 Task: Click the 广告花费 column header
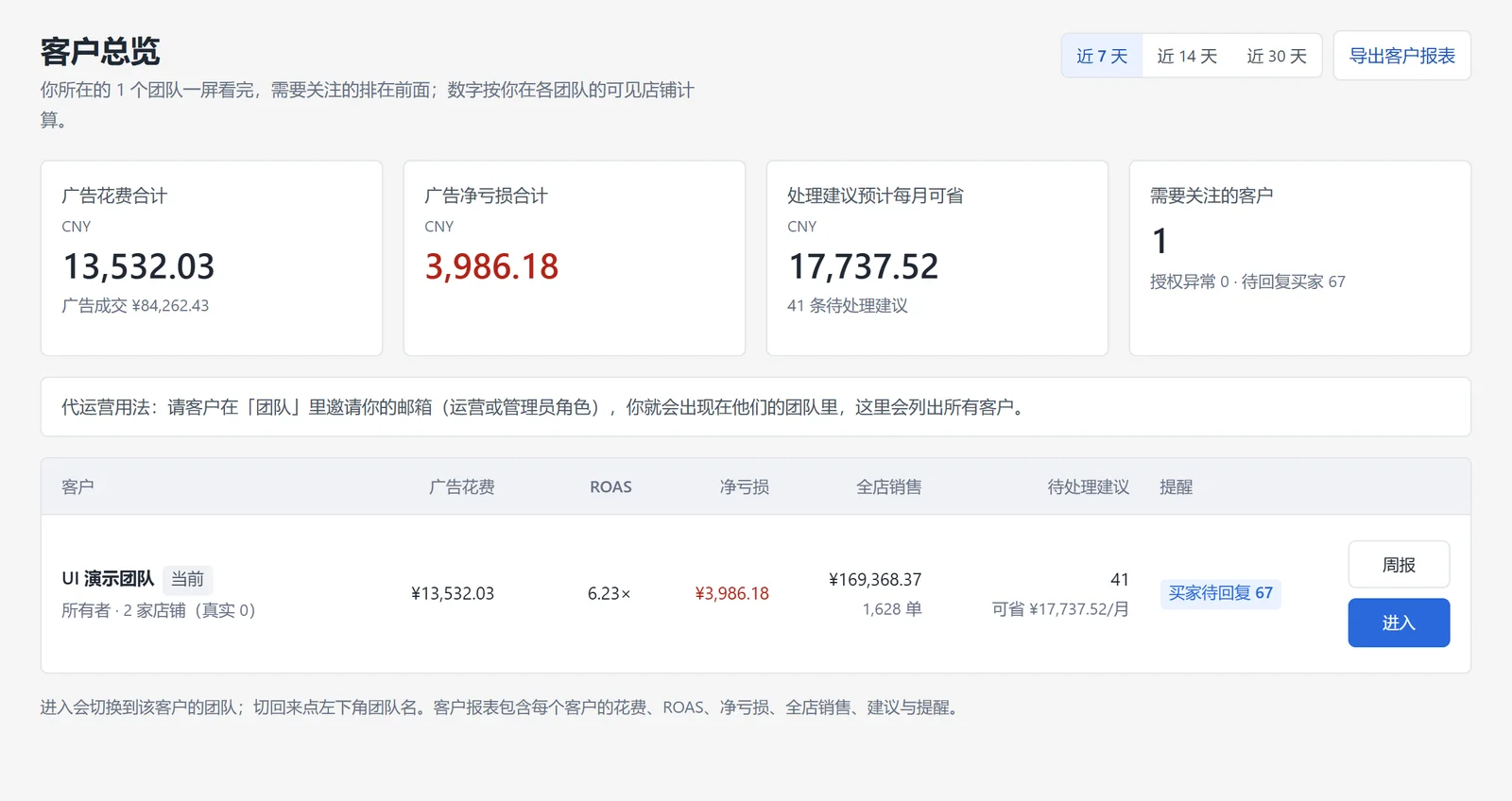[x=462, y=486]
